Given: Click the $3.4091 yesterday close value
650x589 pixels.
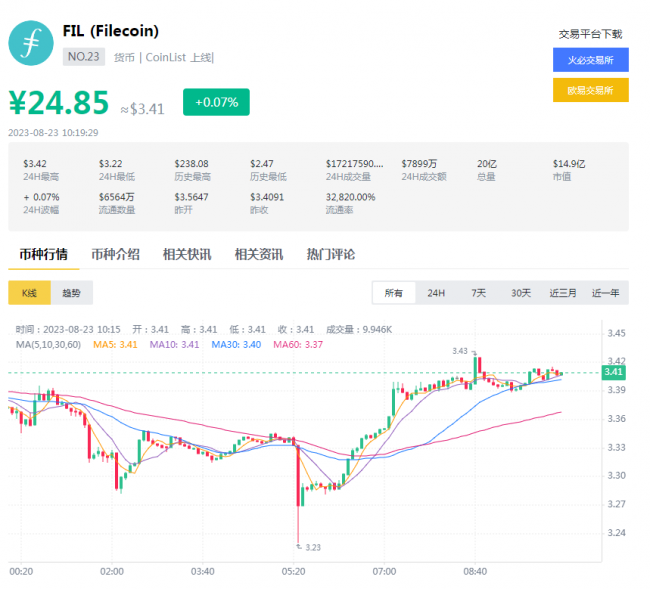Looking at the screenshot, I should 267,197.
